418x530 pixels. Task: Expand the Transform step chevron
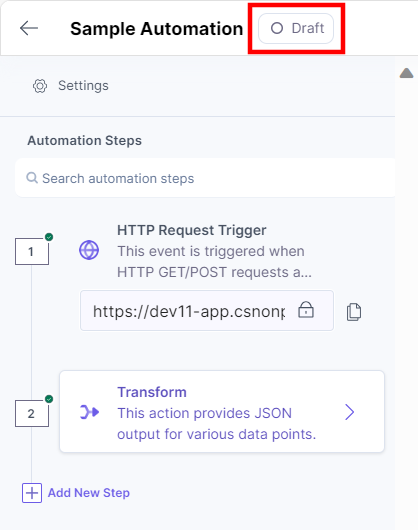[349, 412]
